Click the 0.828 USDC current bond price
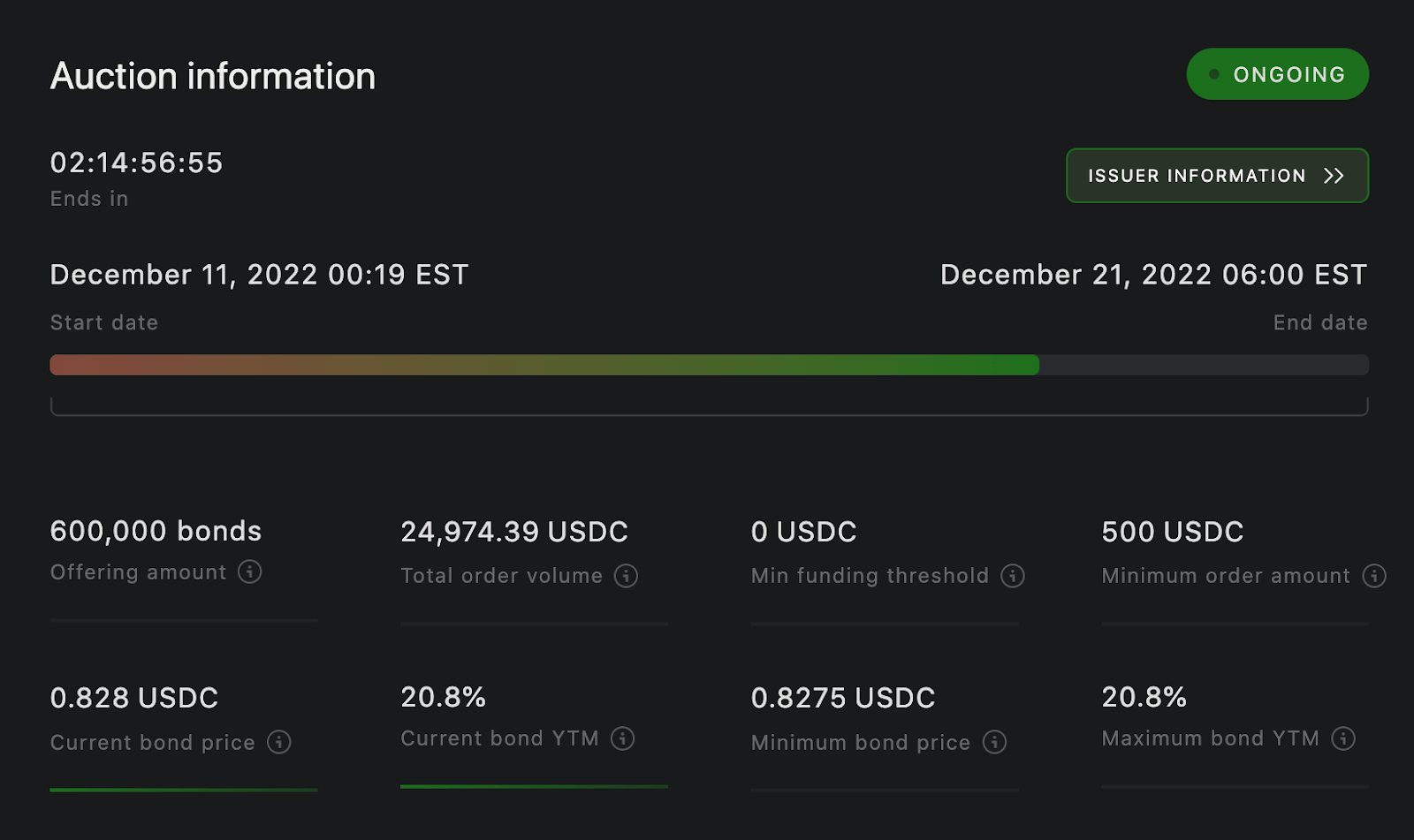This screenshot has width=1414, height=840. click(x=134, y=698)
